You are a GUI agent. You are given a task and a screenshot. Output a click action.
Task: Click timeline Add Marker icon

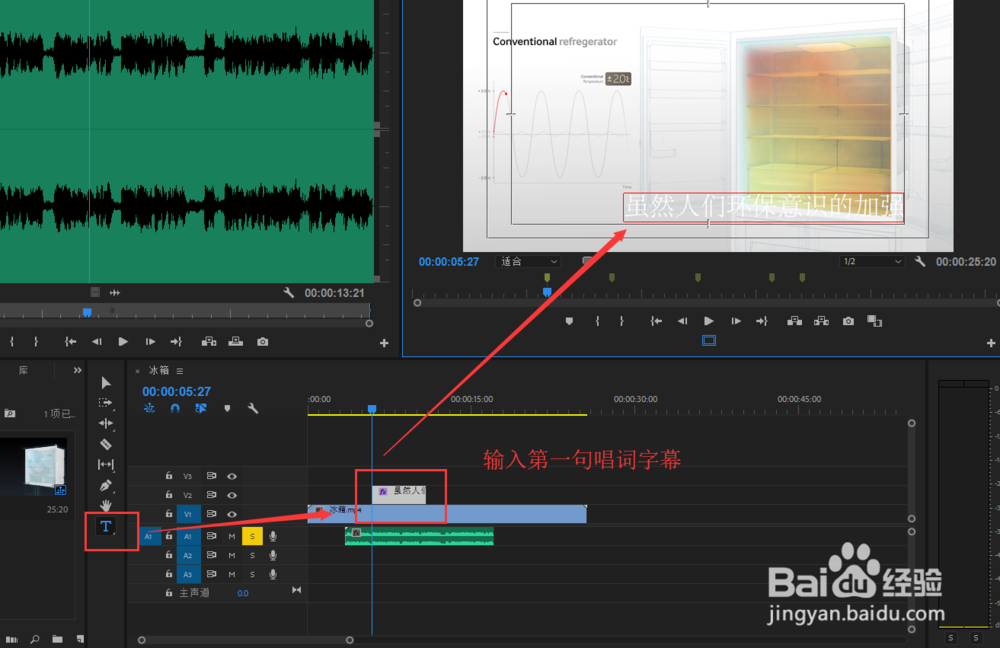[227, 408]
